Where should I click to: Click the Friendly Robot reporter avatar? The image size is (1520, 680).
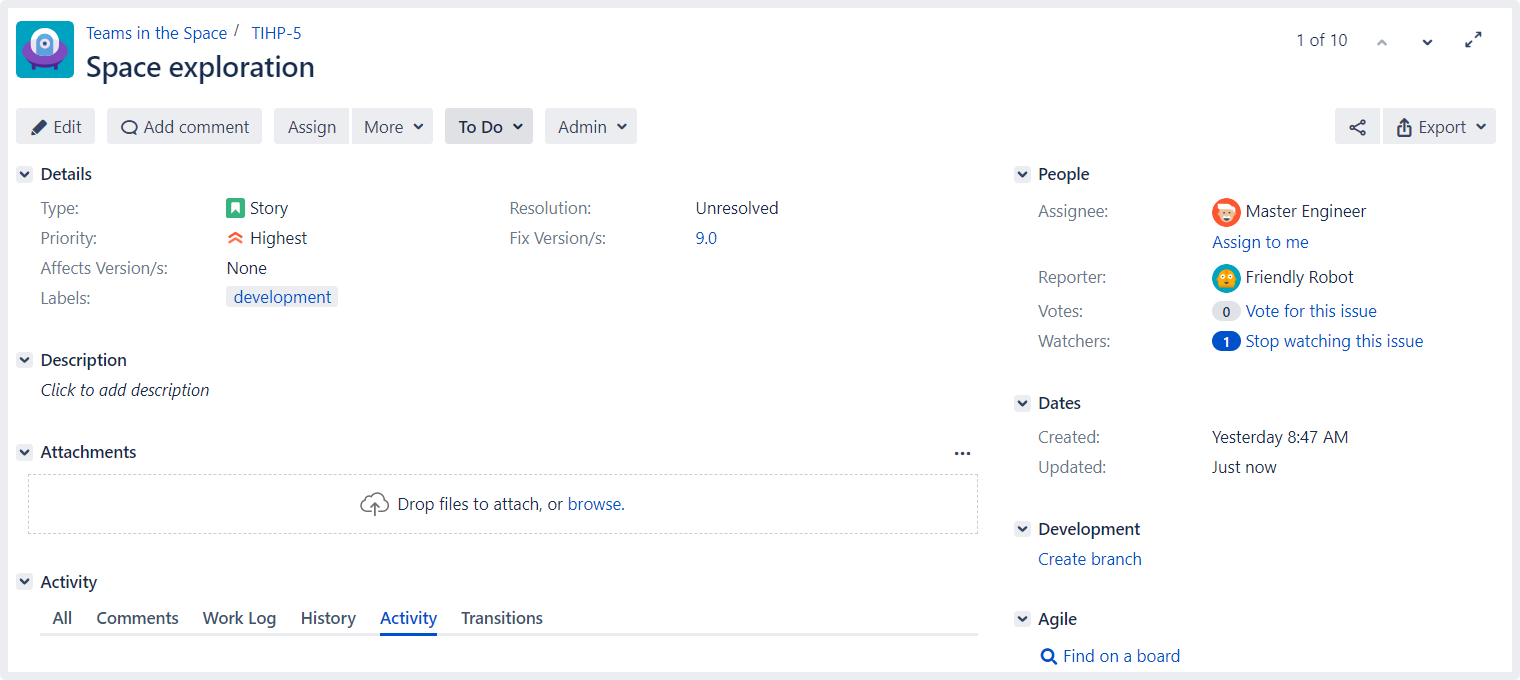tap(1226, 278)
